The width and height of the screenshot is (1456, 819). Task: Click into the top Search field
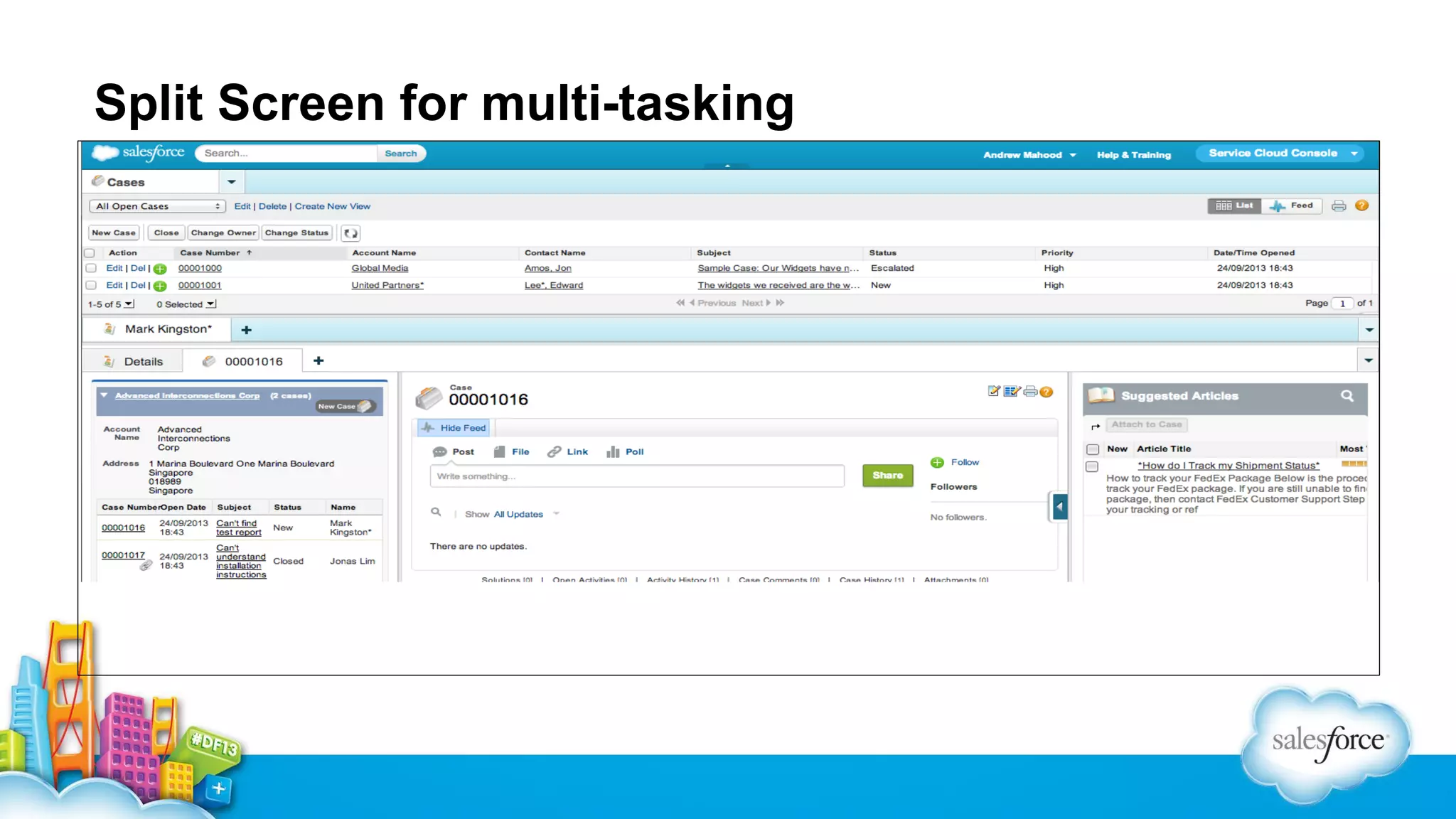[x=286, y=154]
